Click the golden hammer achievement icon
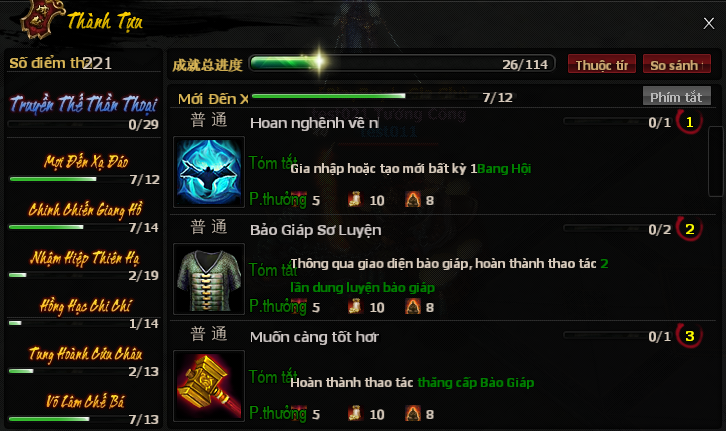This screenshot has height=431, width=726. point(209,386)
